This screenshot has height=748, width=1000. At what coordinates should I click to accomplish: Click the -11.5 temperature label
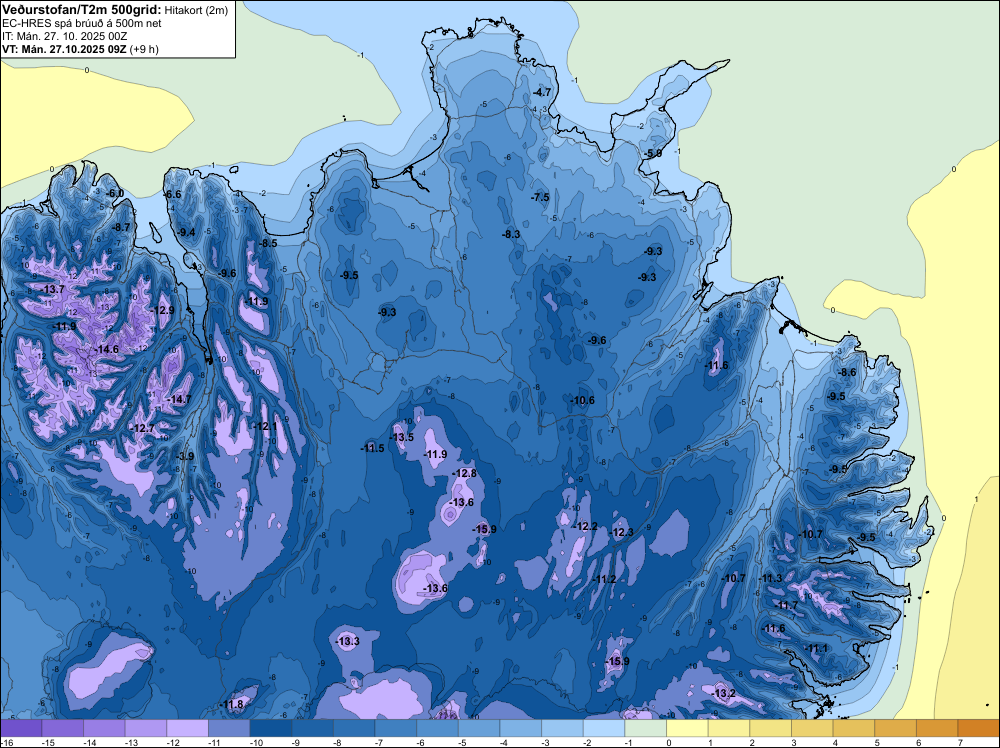pyautogui.click(x=372, y=448)
